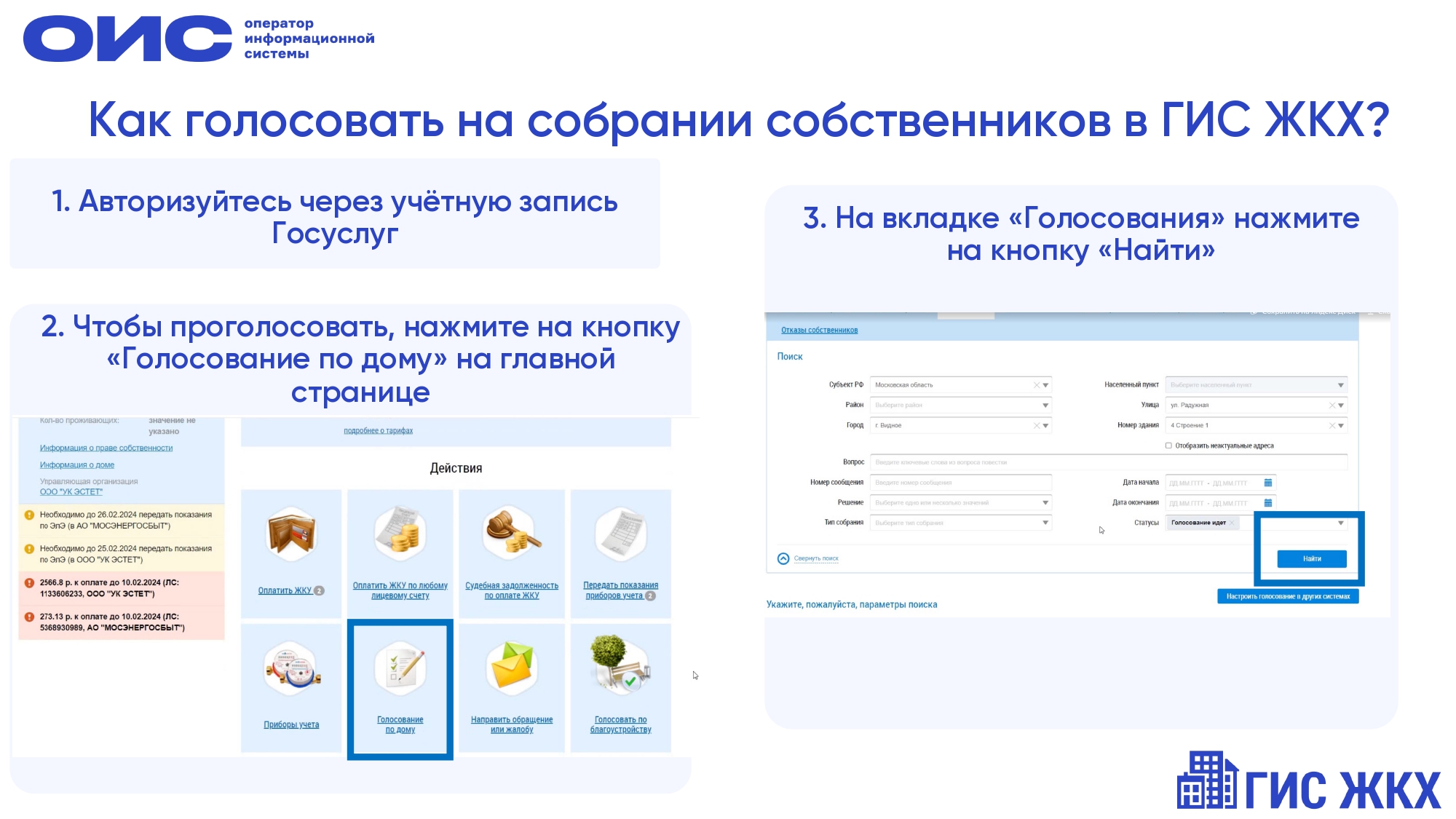Click the Направить обращение envelope icon
Image resolution: width=1456 pixels, height=819 pixels.
(x=512, y=667)
